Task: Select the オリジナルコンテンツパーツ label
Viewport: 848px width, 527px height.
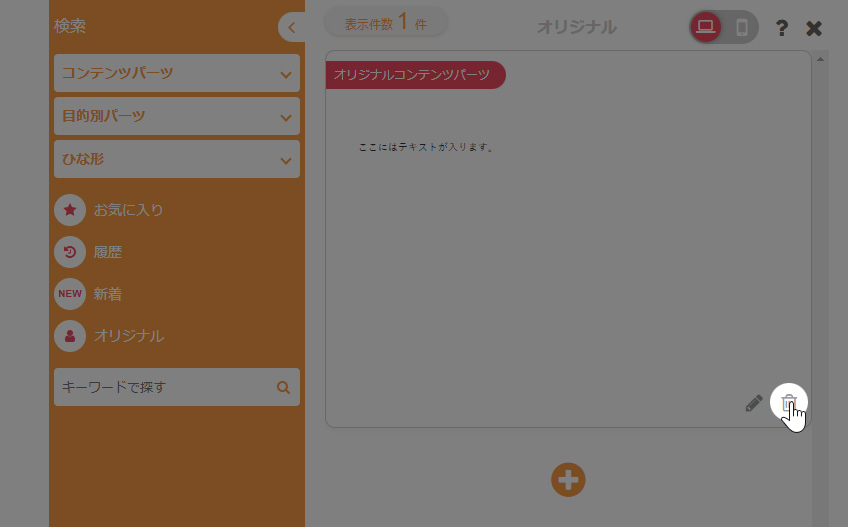Action: (413, 75)
